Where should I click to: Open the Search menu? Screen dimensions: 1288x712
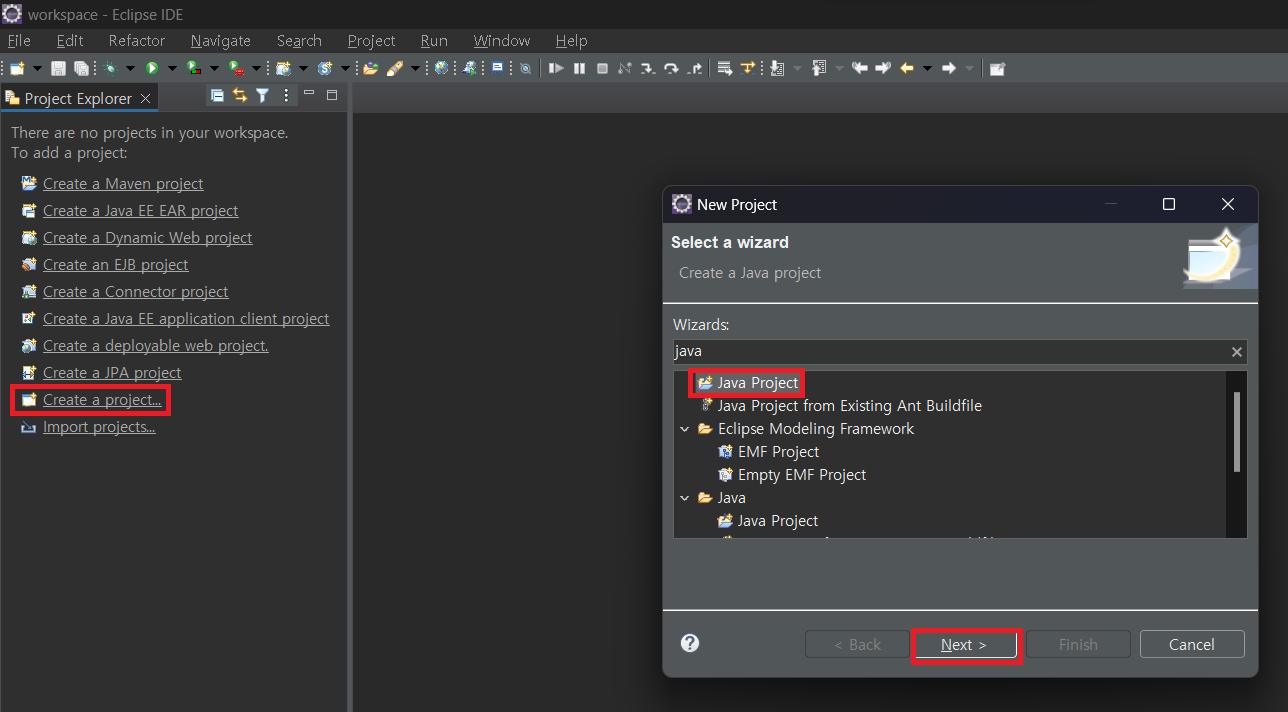(x=299, y=41)
